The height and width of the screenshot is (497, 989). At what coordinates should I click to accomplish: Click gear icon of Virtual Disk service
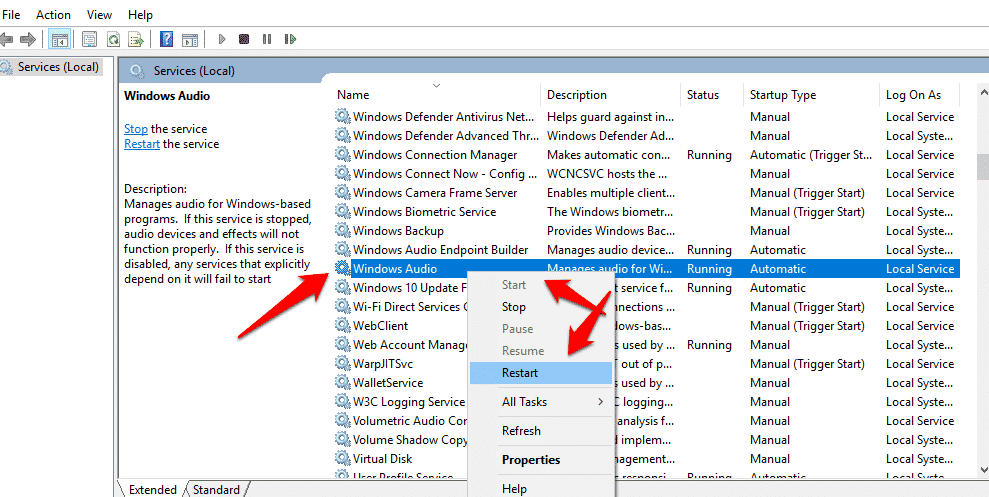[x=342, y=459]
